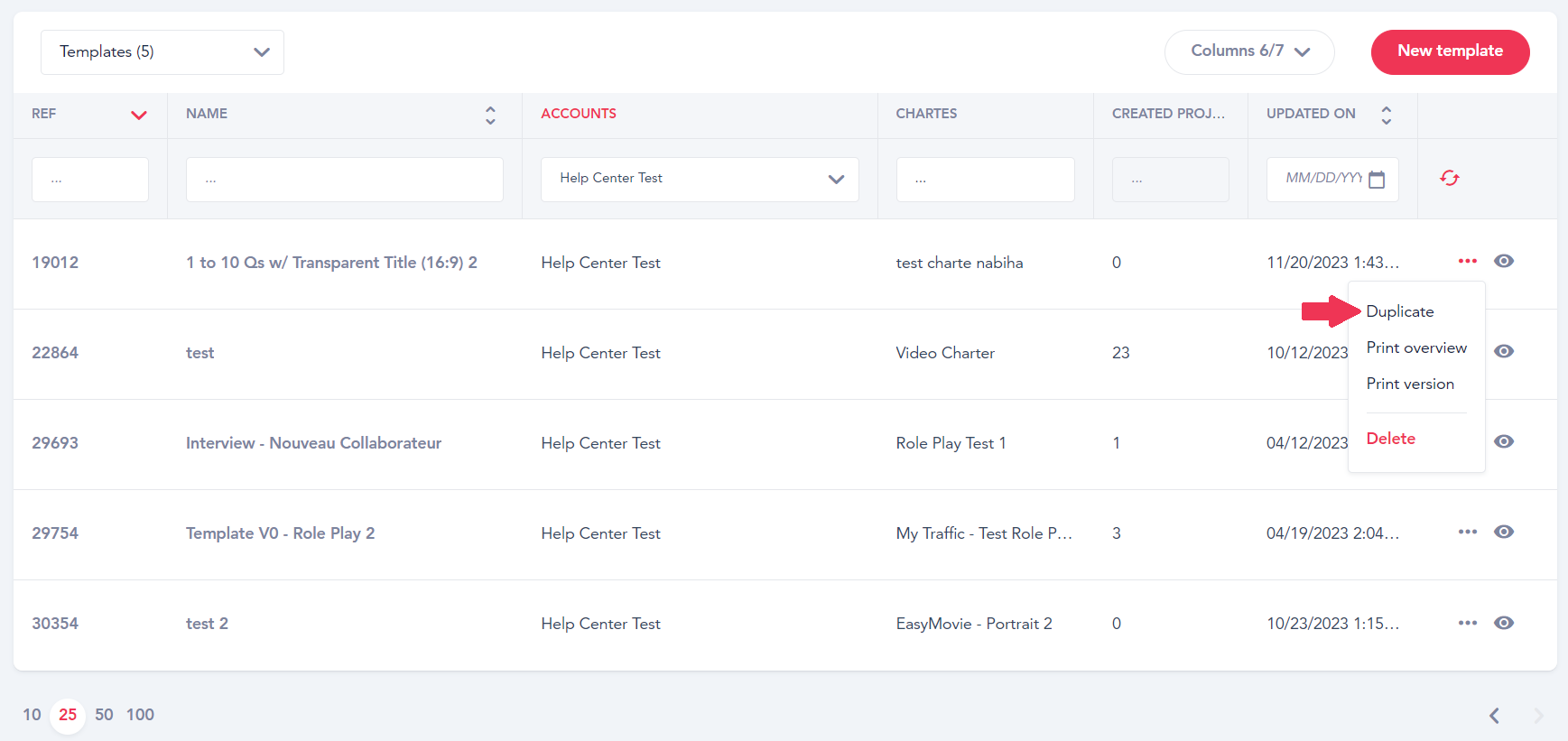
Task: Reset filters with the refresh icon
Action: point(1450,178)
